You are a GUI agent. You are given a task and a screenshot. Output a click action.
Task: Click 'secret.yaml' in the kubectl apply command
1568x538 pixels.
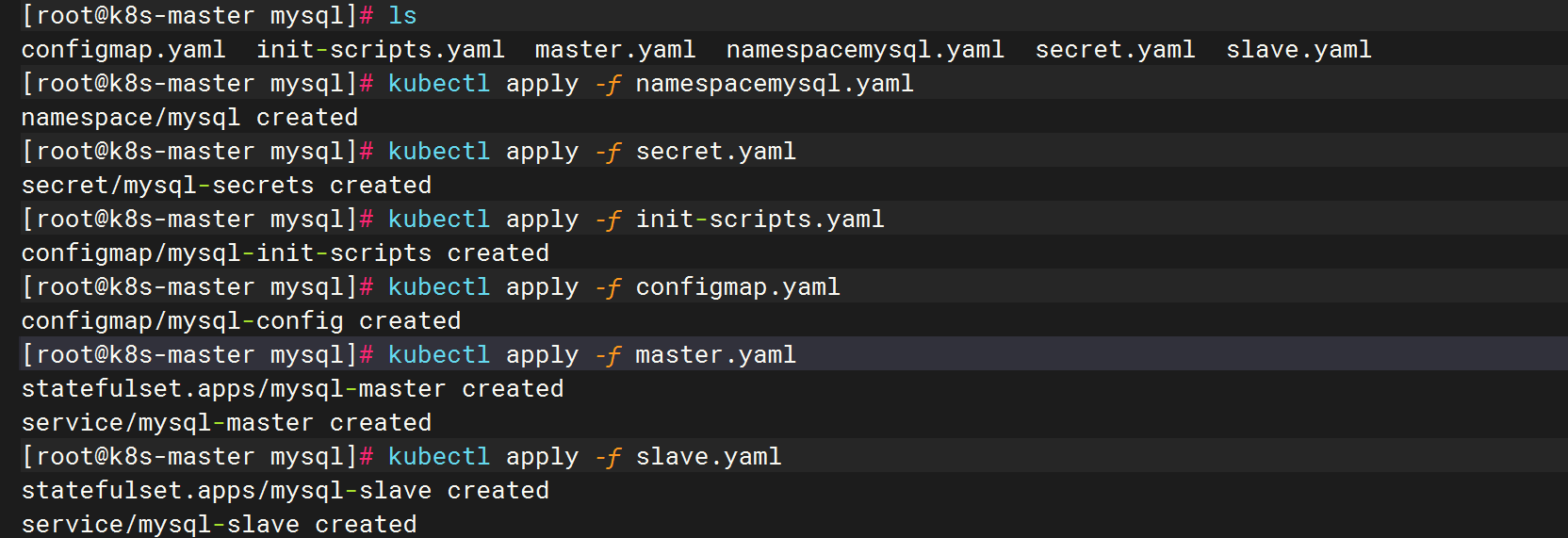point(716,152)
